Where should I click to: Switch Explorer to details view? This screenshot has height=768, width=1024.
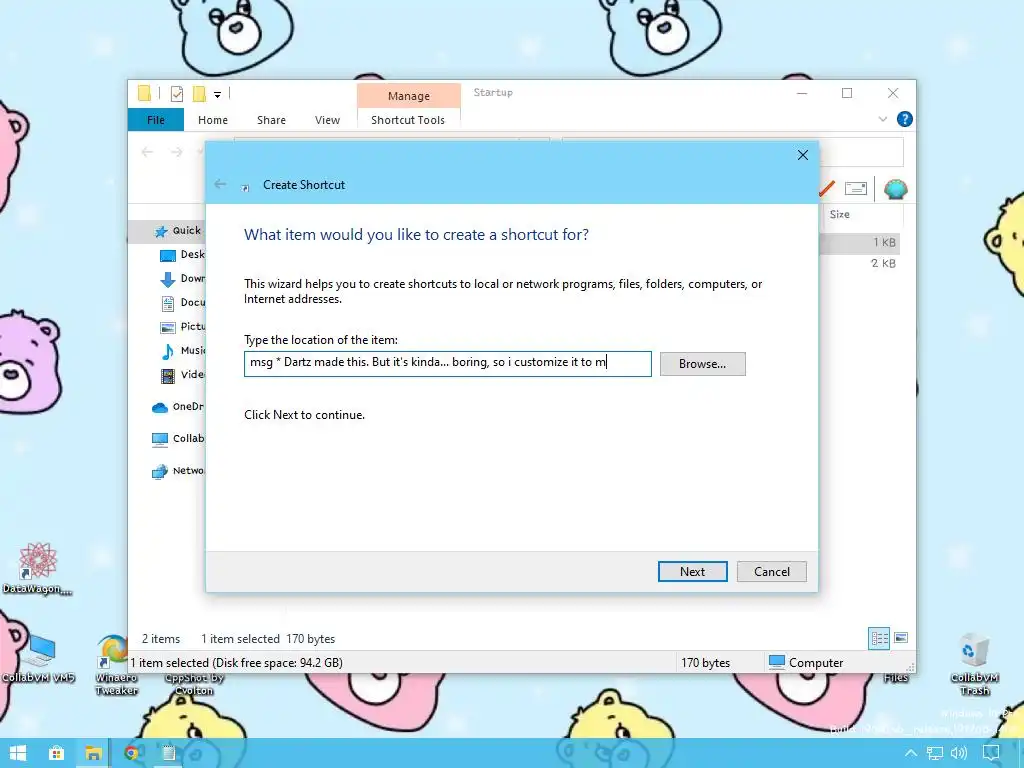pos(879,638)
